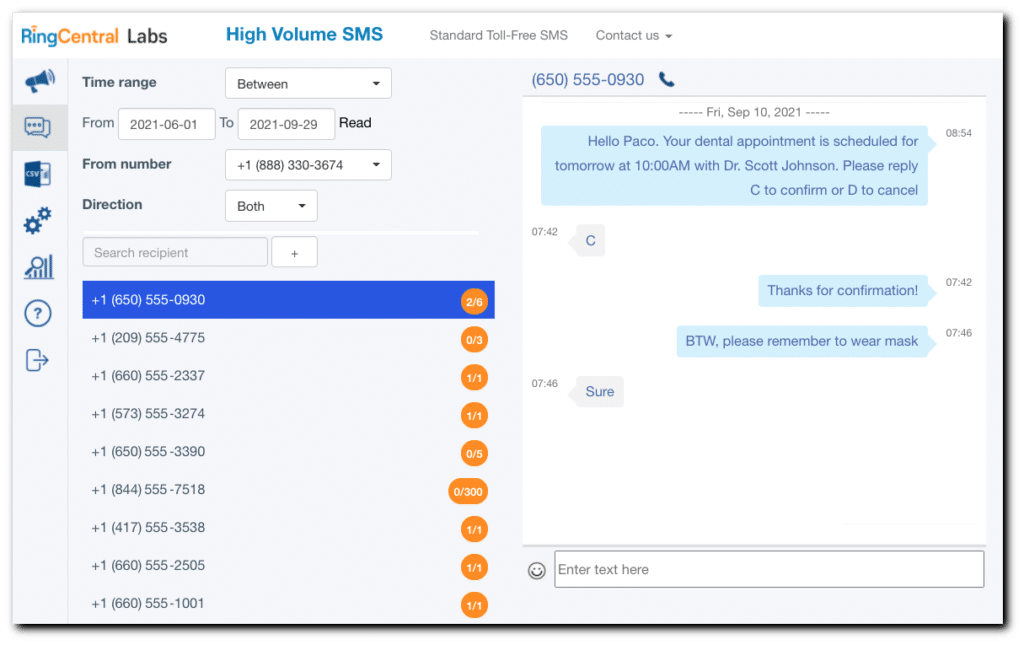This screenshot has width=1024, height=645.
Task: Open the megaphone campaign icon in sidebar
Action: pyautogui.click(x=40, y=81)
